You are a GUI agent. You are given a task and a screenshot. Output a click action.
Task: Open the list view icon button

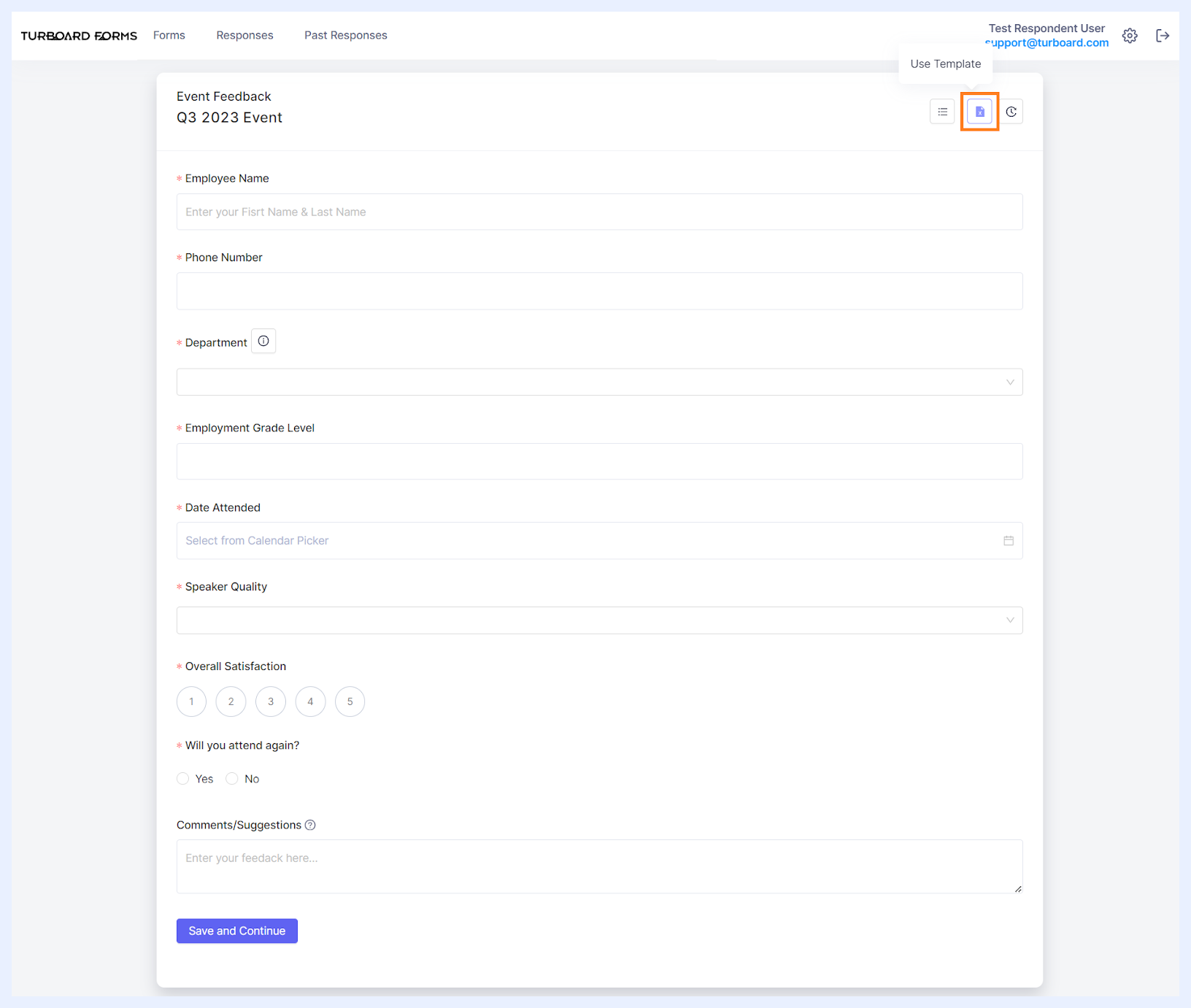(x=942, y=112)
